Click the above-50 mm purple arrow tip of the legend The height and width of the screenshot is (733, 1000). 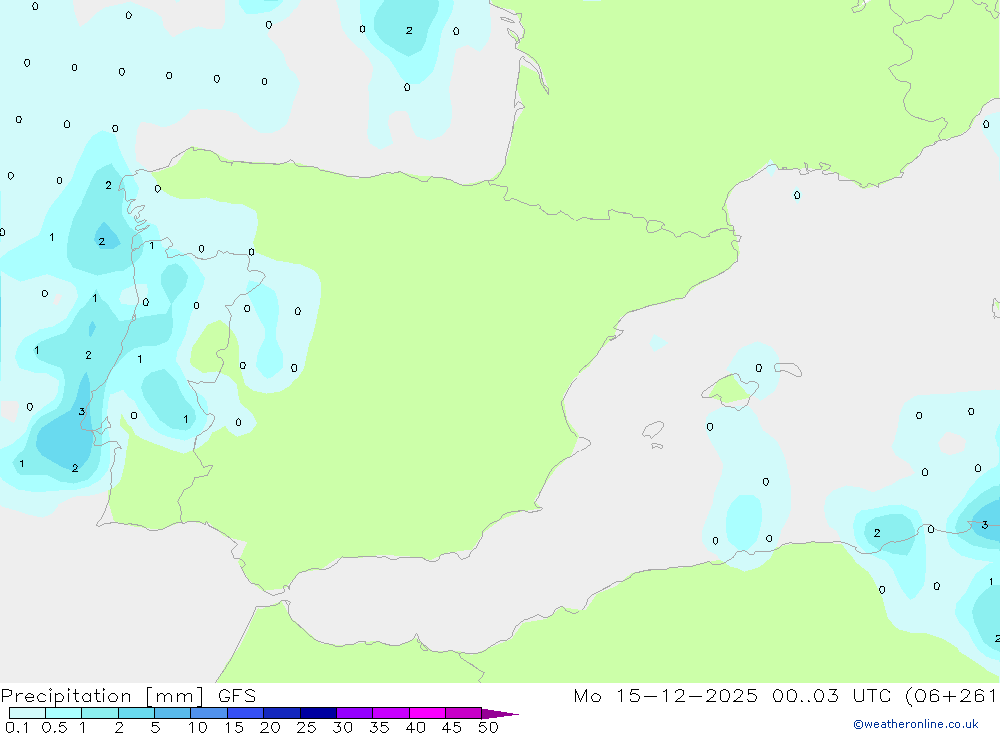click(499, 713)
